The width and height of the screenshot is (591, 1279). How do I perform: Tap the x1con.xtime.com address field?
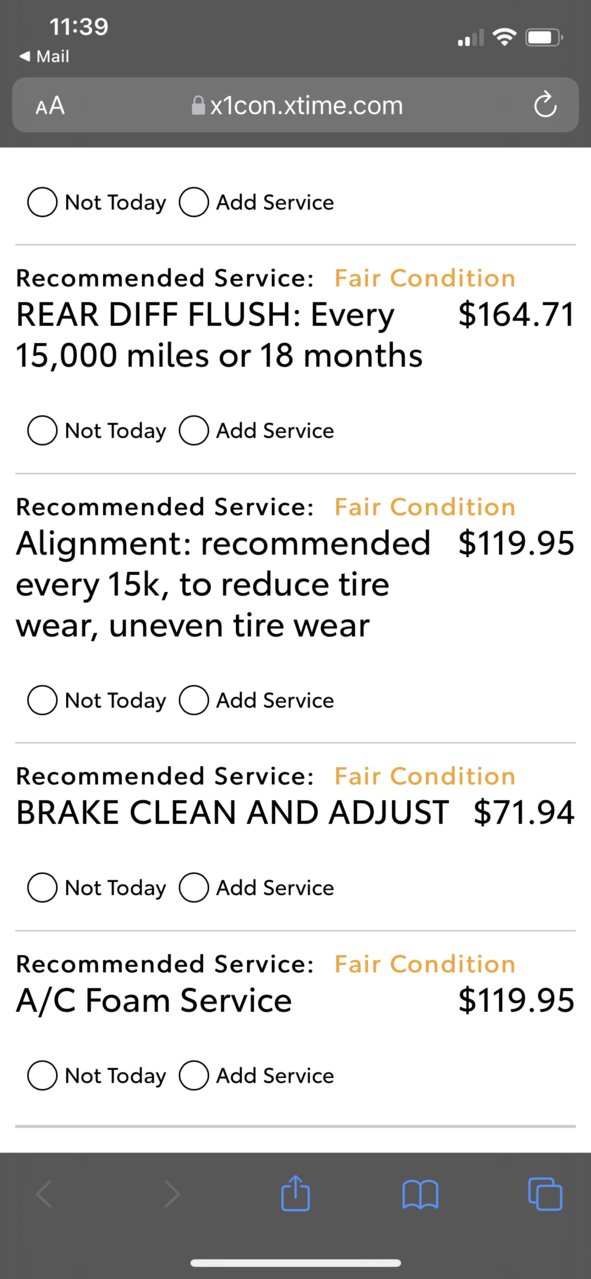(295, 105)
